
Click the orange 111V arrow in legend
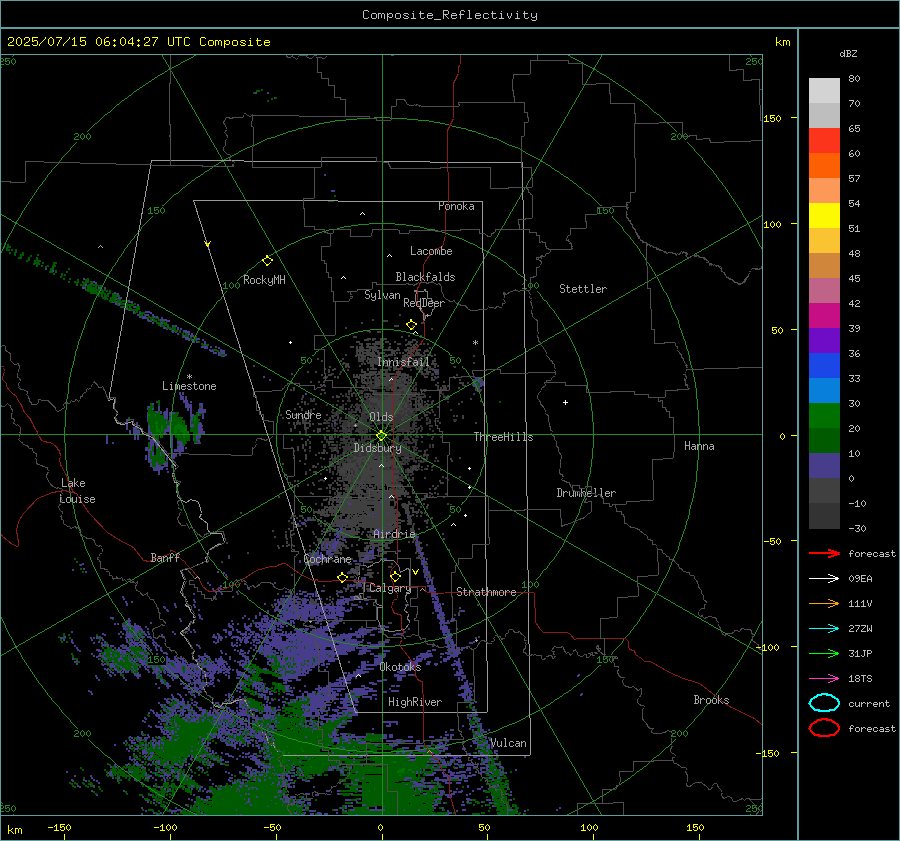point(824,603)
